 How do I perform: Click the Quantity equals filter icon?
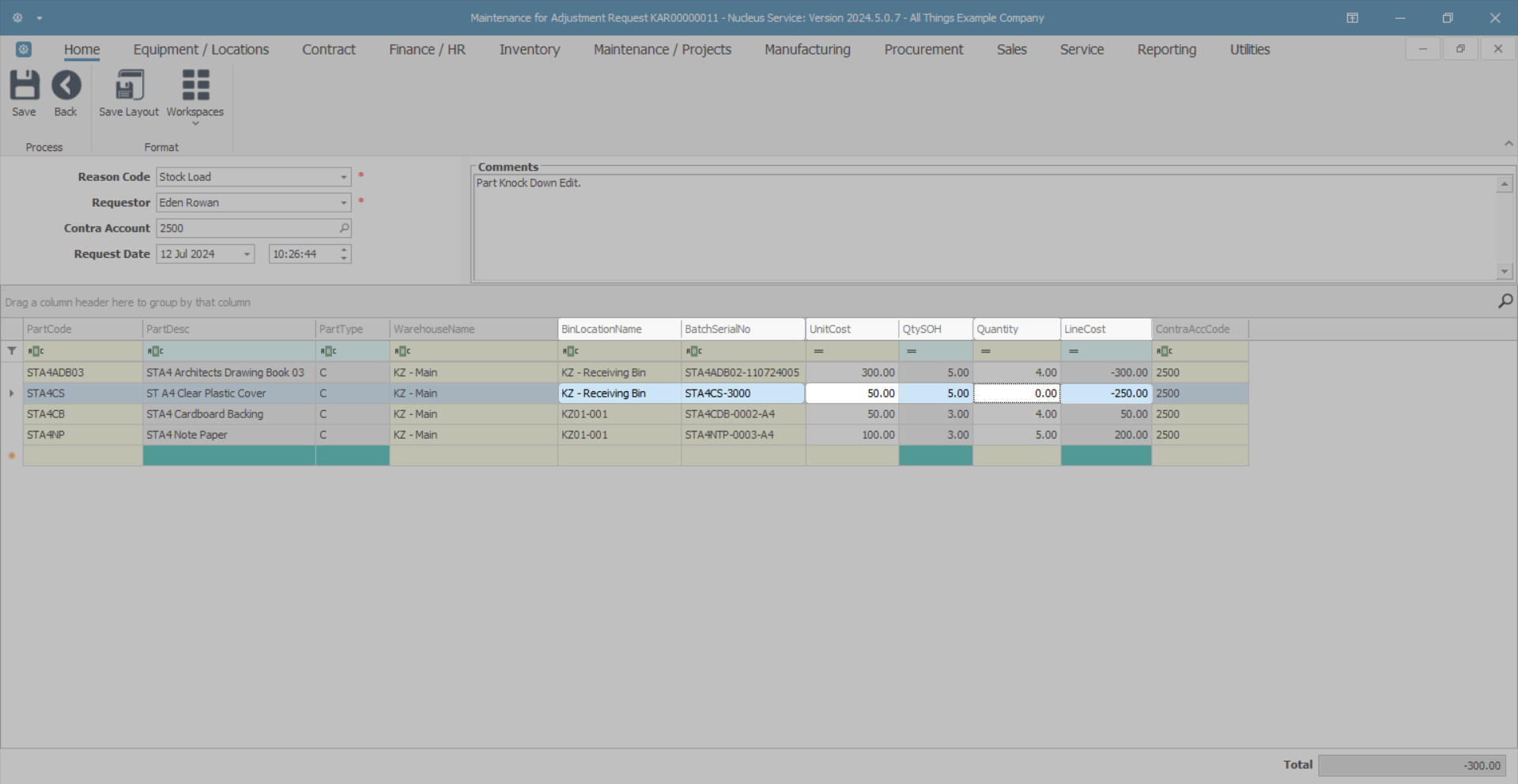point(986,351)
